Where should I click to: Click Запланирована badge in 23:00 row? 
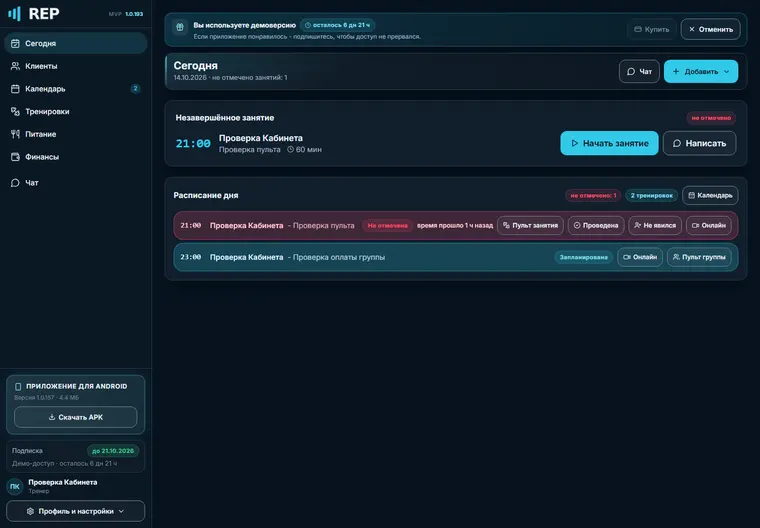584,257
